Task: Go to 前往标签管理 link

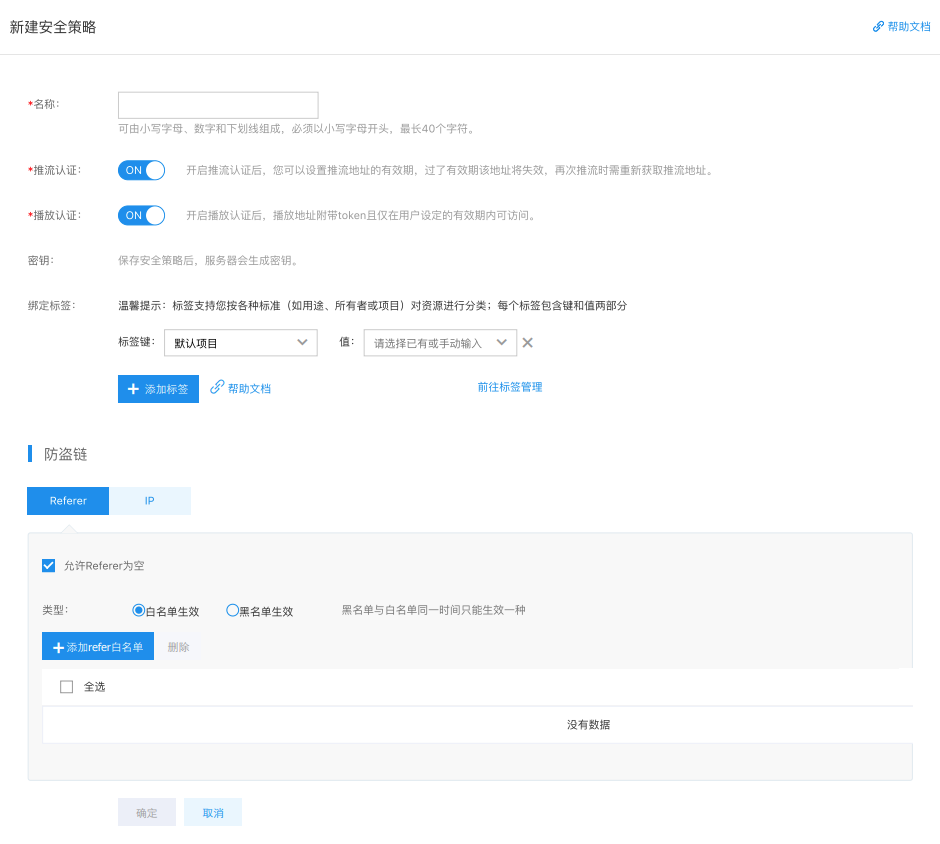Action: (x=510, y=387)
